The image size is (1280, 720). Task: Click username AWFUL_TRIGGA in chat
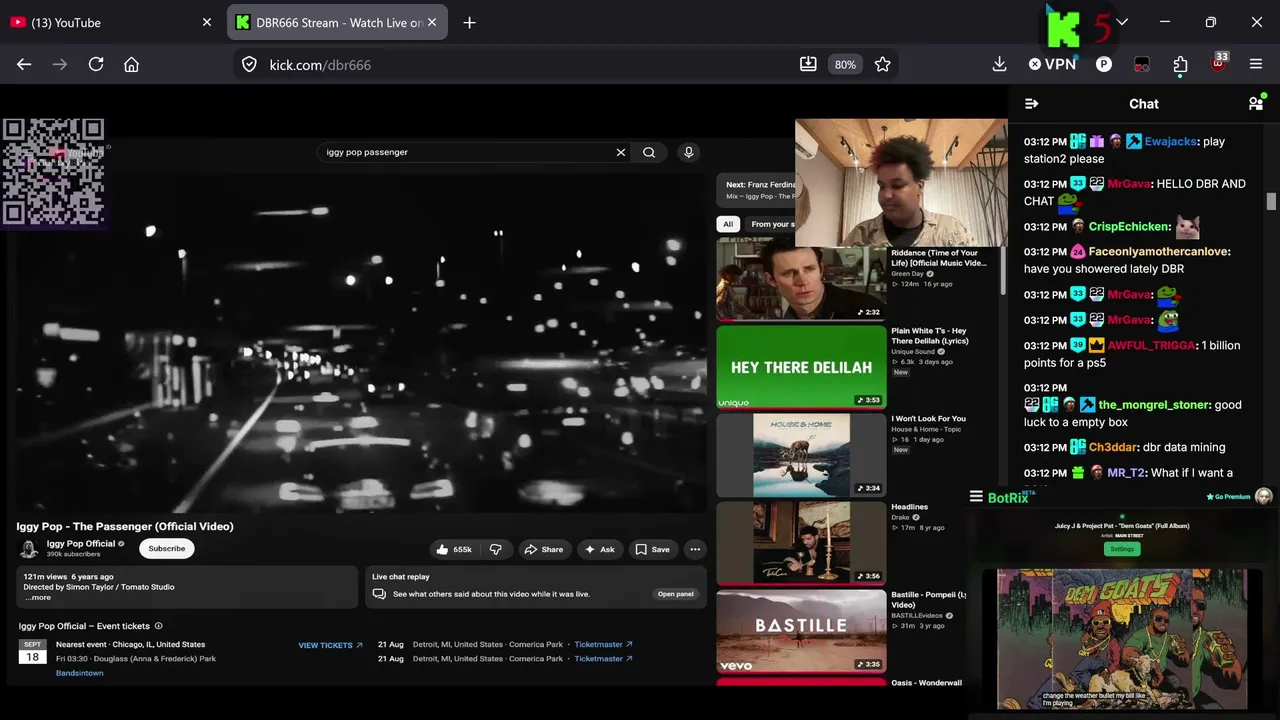coord(1151,346)
